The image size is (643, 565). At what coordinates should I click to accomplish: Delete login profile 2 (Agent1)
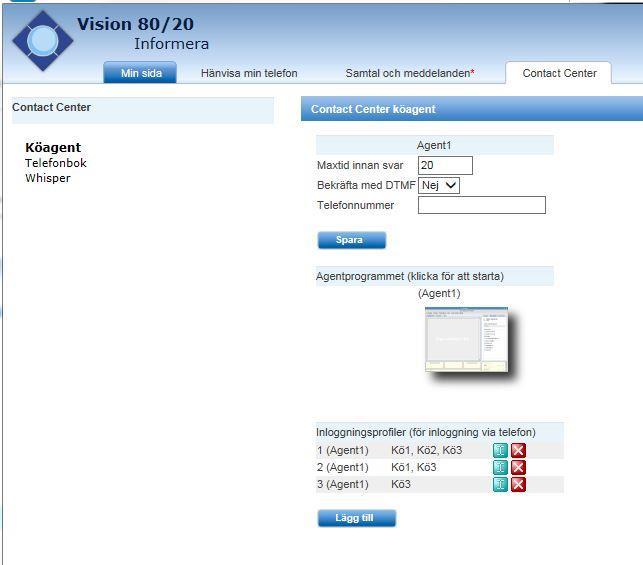[518, 467]
